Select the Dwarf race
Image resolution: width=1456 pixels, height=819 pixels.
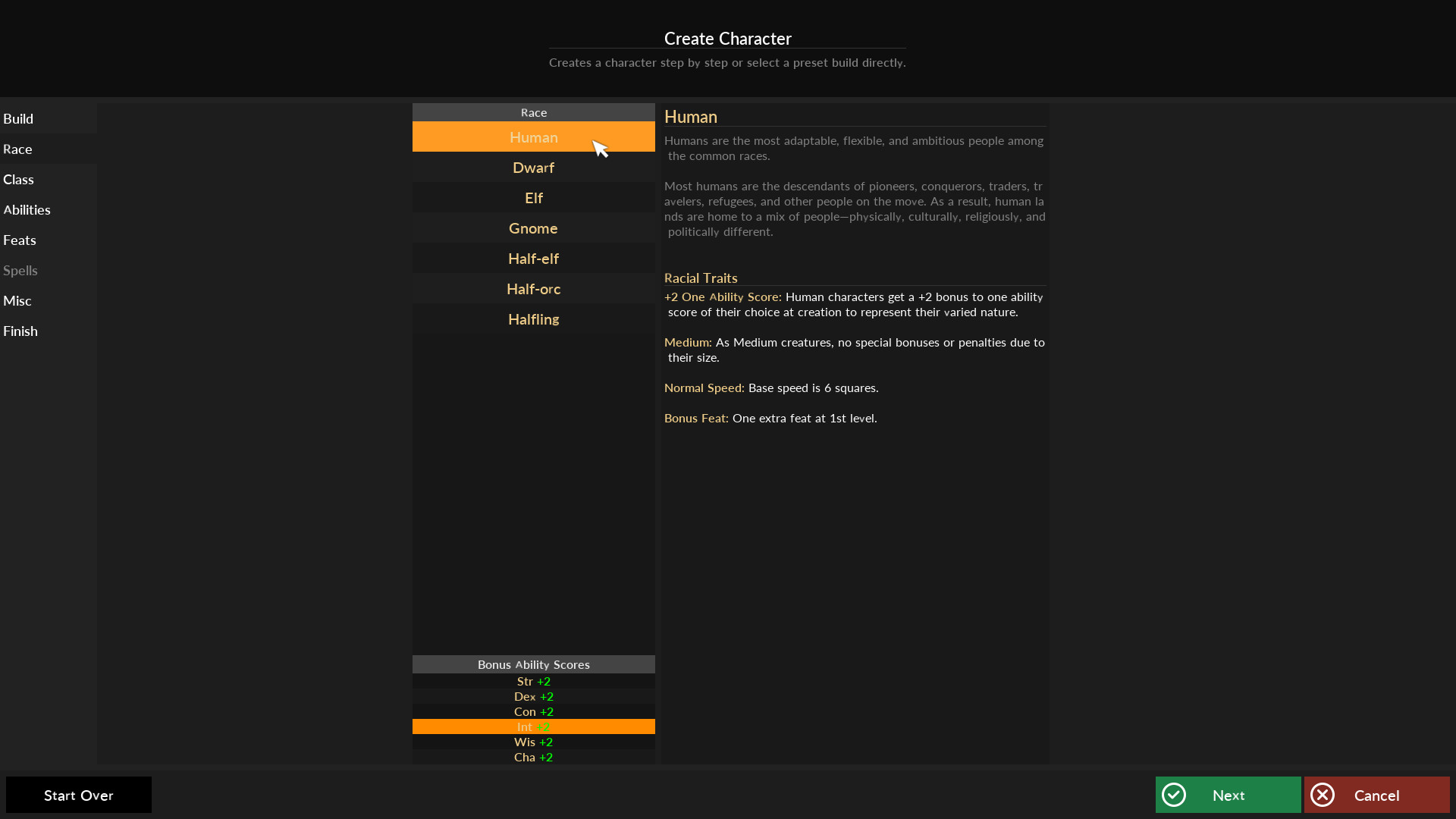(x=533, y=168)
